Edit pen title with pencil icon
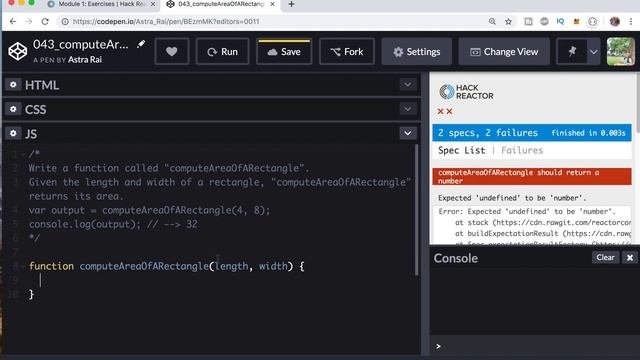 tap(141, 44)
